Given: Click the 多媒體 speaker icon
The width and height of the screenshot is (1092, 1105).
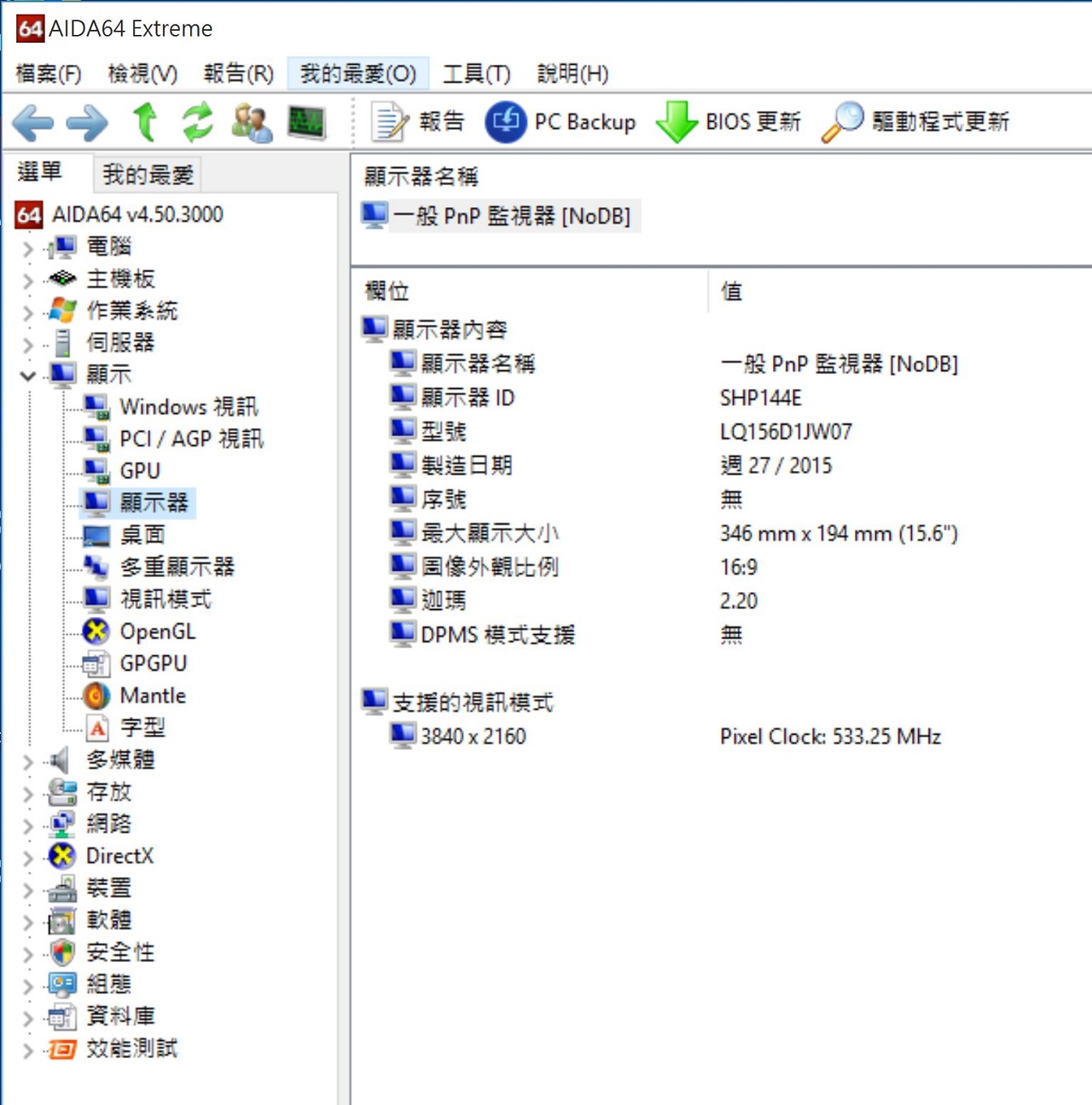Looking at the screenshot, I should click(60, 759).
